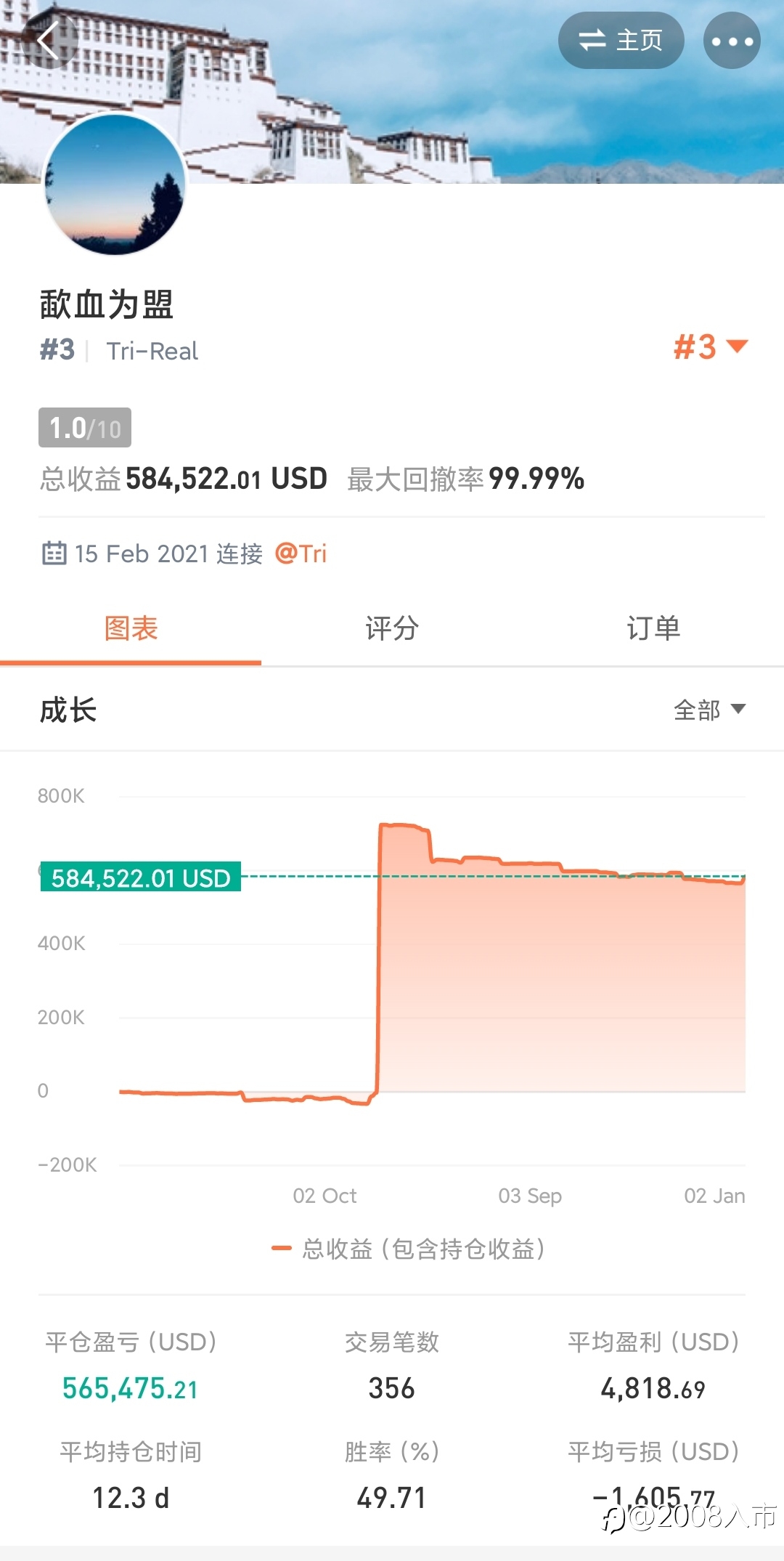Tap the 1.0/10 rating badge
This screenshot has height=1561, width=784.
[x=85, y=428]
